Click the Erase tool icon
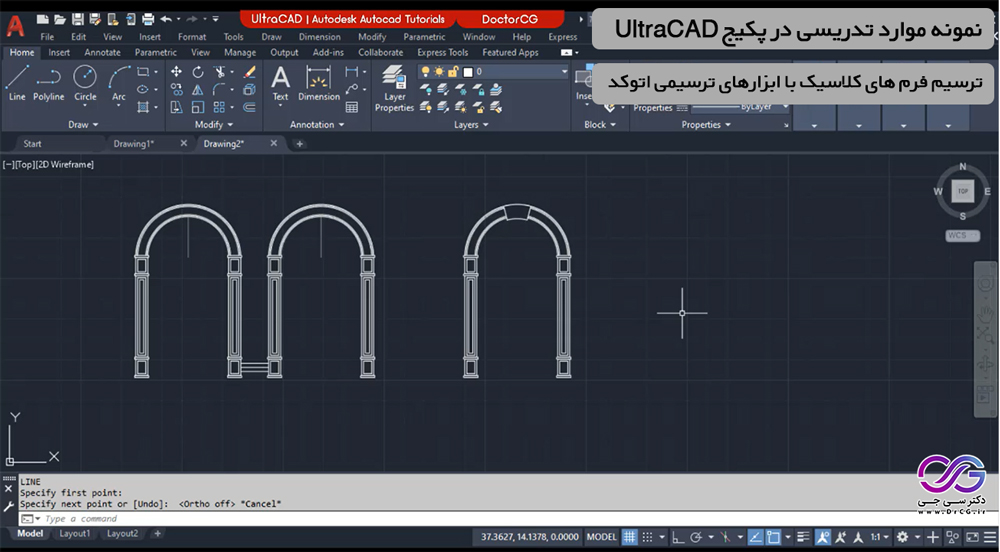Screen dimensions: 1000x552 point(250,71)
